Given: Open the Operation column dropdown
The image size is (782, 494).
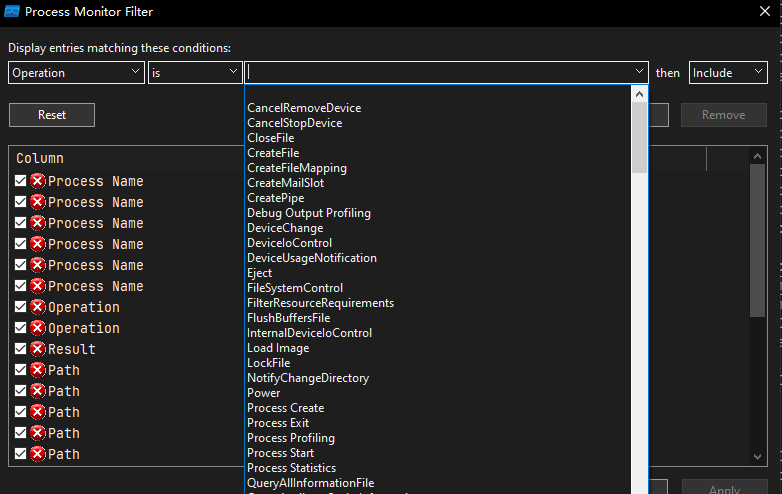Looking at the screenshot, I should click(76, 73).
